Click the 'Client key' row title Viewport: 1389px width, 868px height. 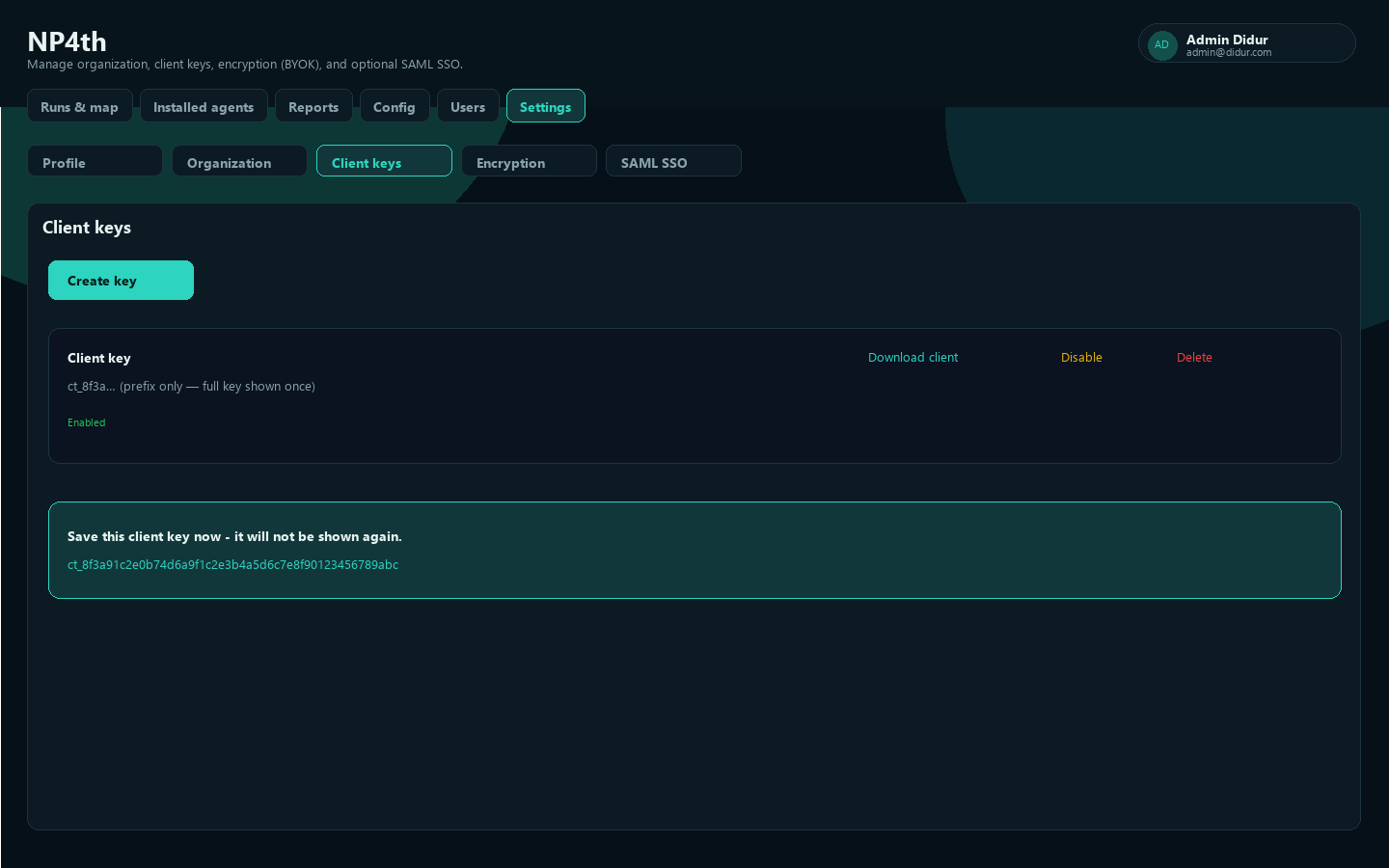pos(99,358)
